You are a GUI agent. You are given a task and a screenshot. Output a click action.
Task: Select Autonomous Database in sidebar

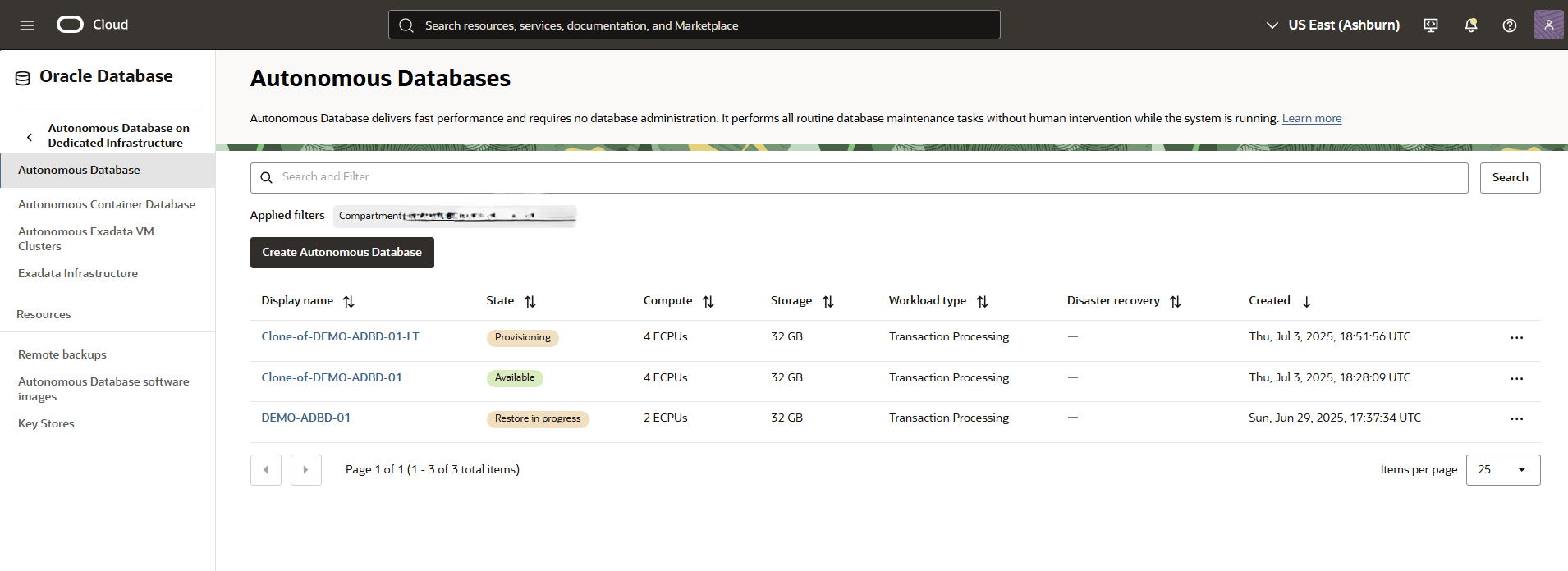pos(108,170)
